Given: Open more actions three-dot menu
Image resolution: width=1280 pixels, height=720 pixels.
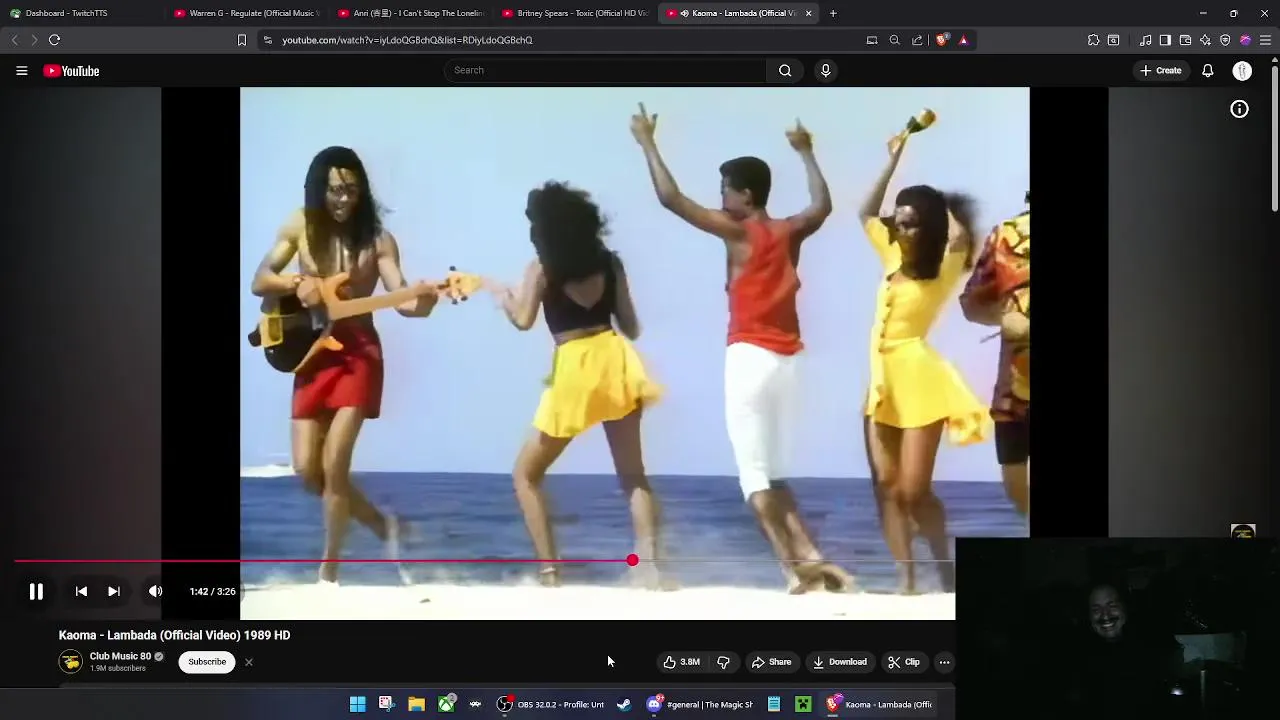Looking at the screenshot, I should pyautogui.click(x=944, y=662).
